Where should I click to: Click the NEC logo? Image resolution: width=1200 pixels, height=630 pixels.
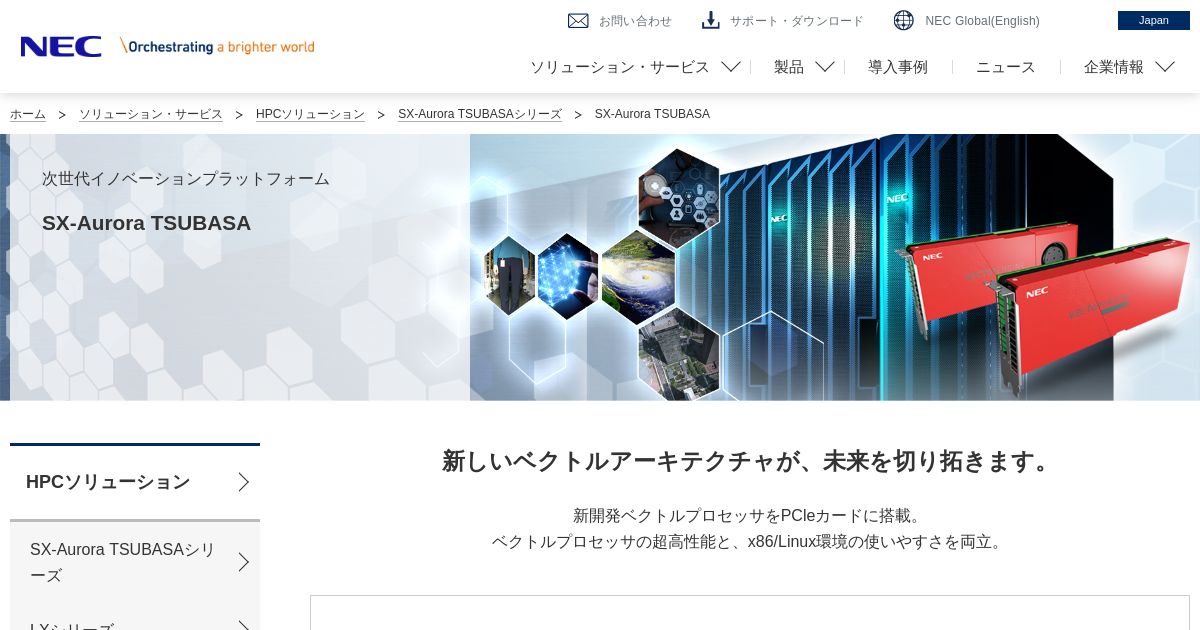61,46
